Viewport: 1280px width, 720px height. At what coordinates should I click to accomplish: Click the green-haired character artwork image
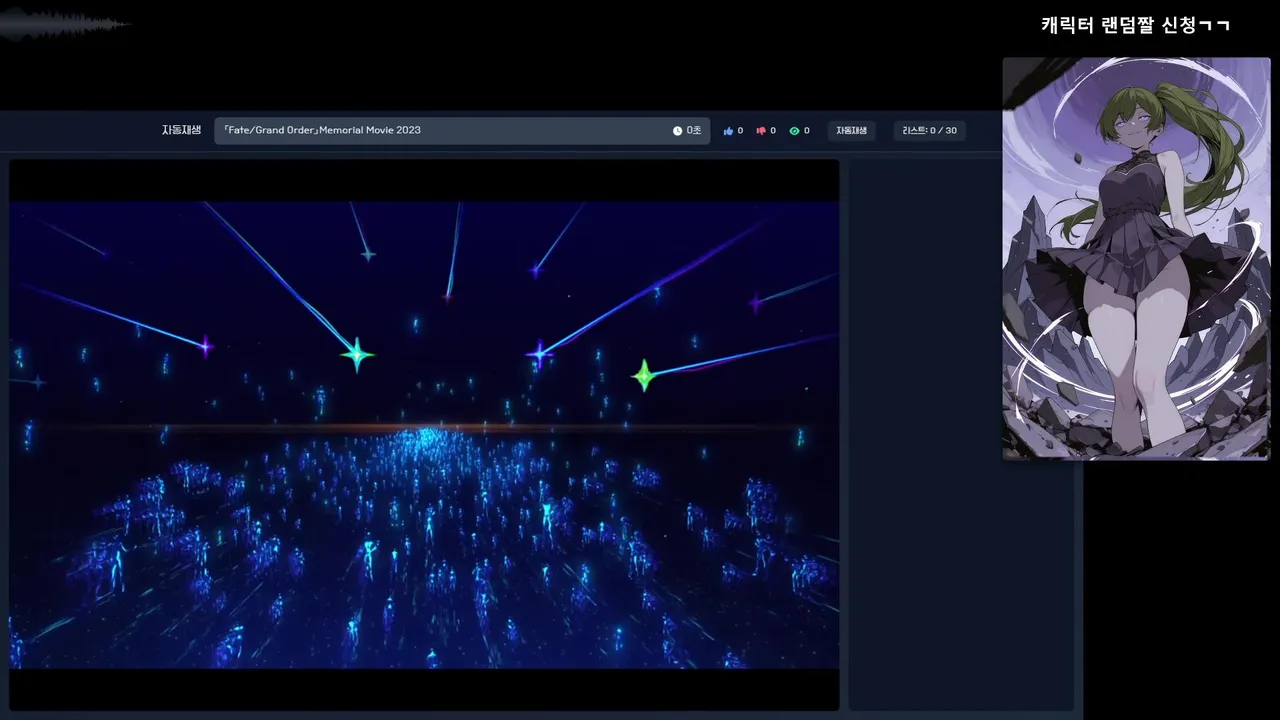1136,258
